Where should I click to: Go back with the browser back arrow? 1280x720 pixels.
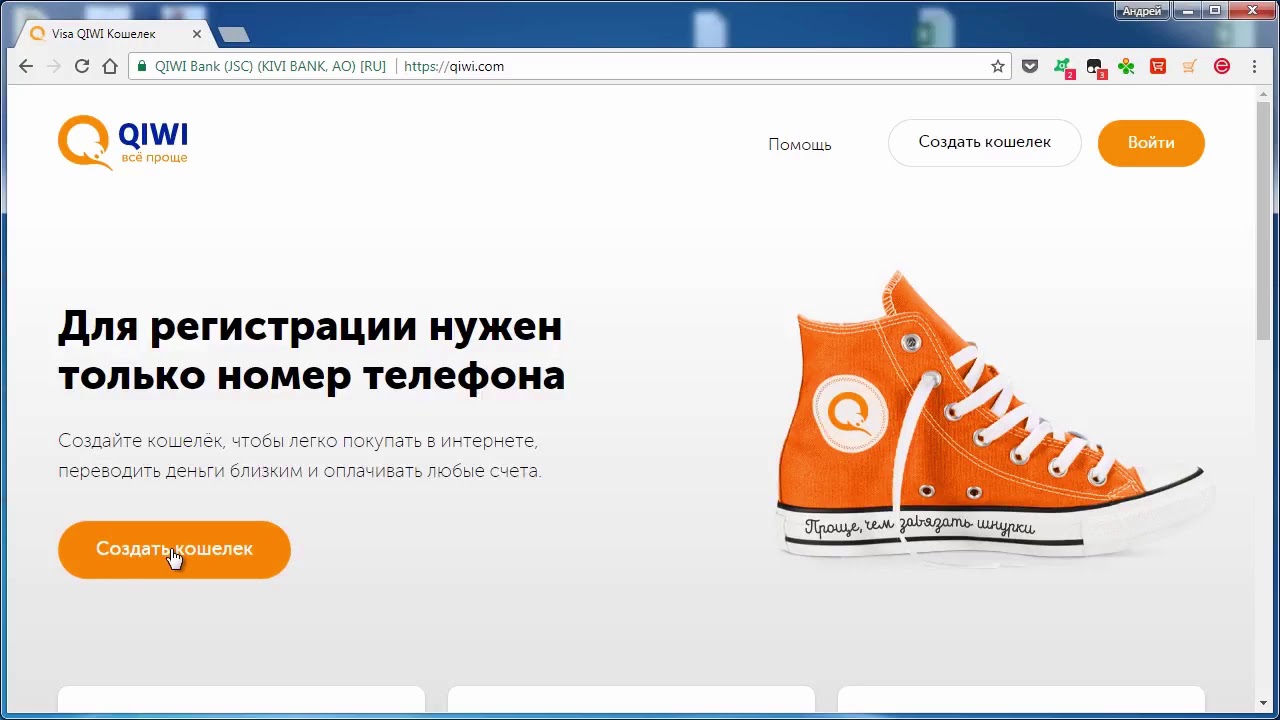tap(26, 66)
